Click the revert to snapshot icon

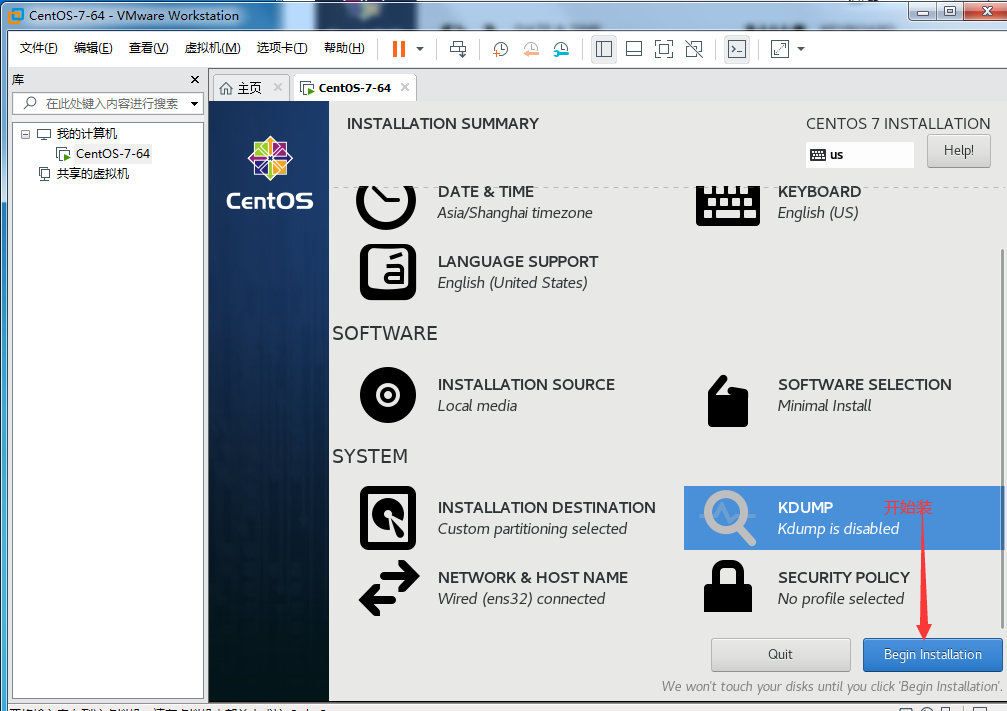[531, 49]
